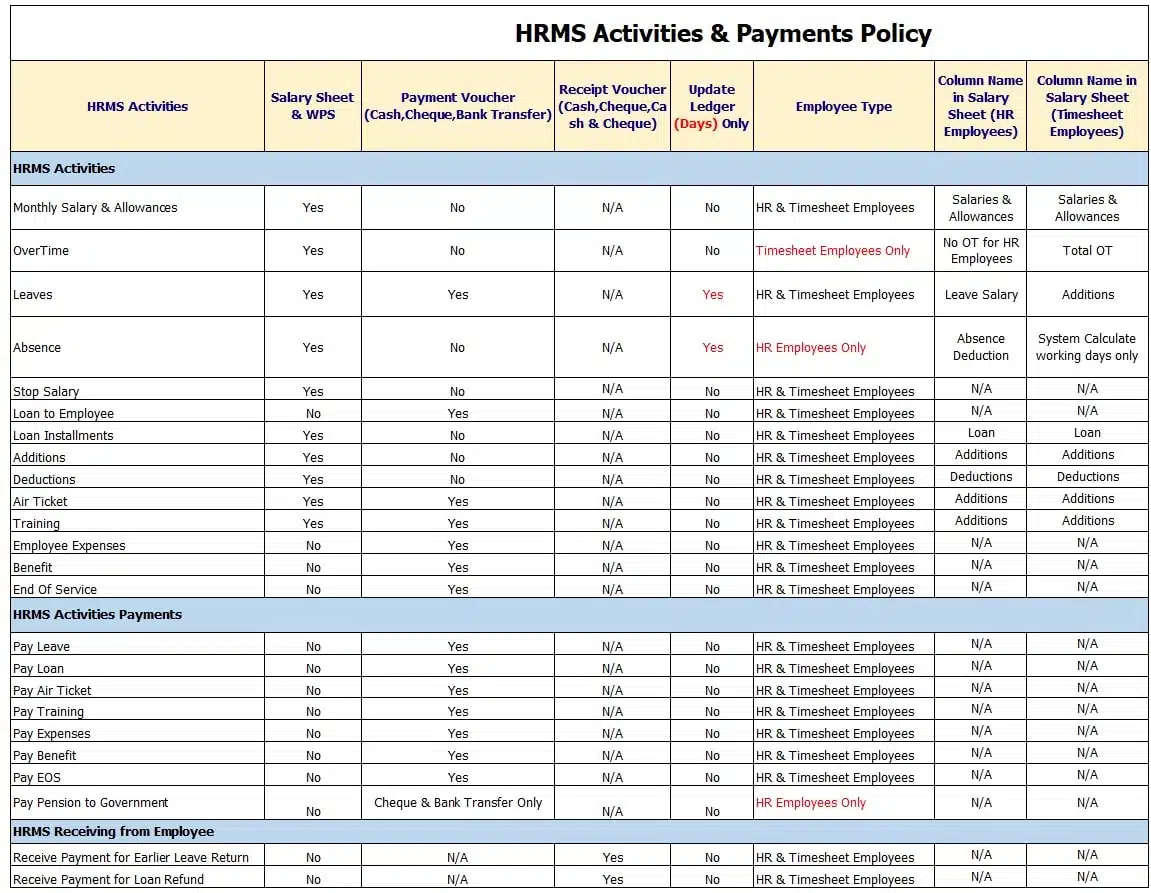The image size is (1151, 893).
Task: Click red 'HR Employees Only' in Pay Pension row
Action: (x=843, y=803)
